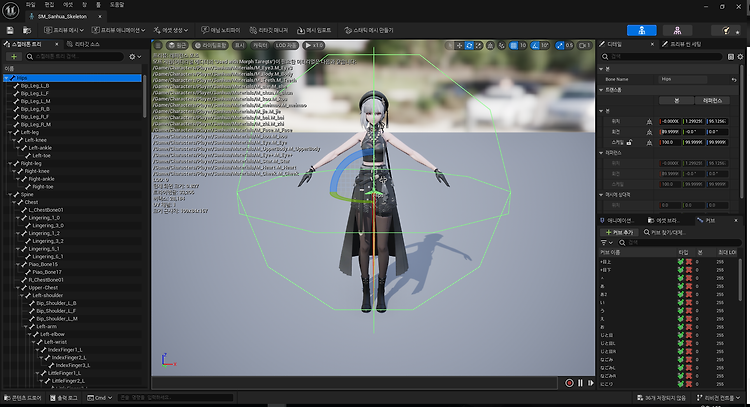Open the viewport Character menu
Viewport: 750px width, 407px height.
260,45
